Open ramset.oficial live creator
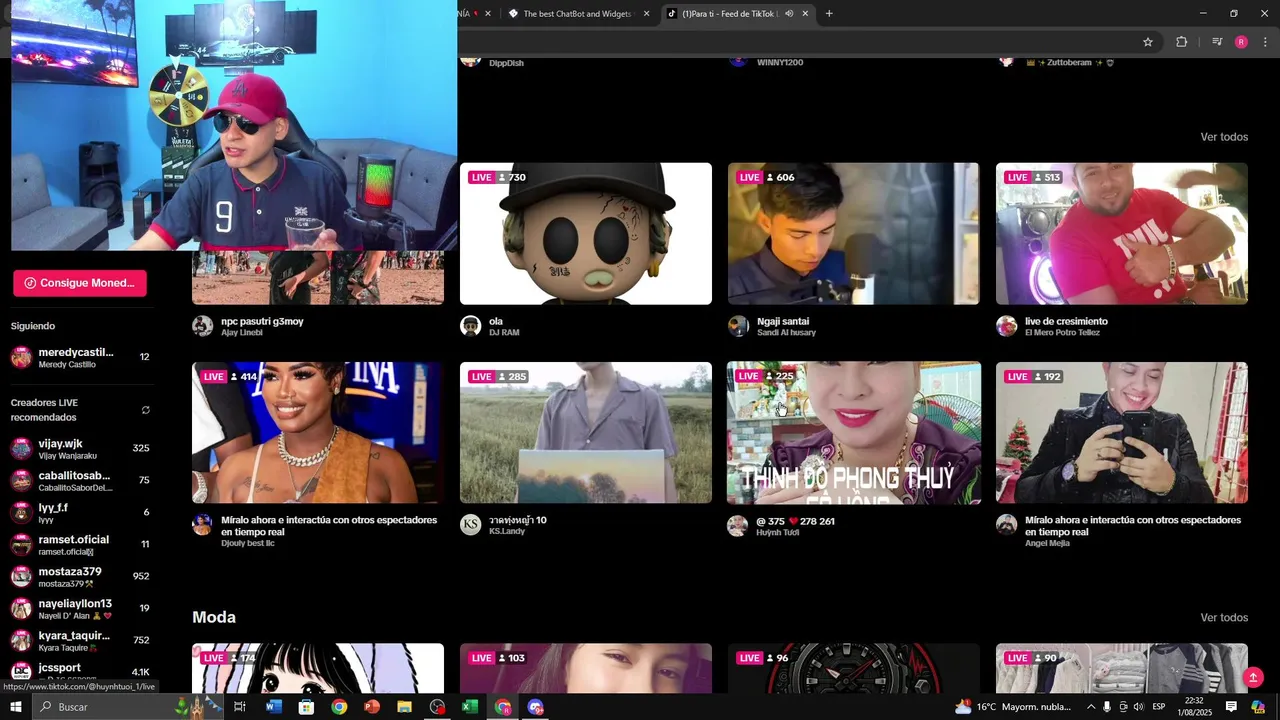 pyautogui.click(x=80, y=545)
